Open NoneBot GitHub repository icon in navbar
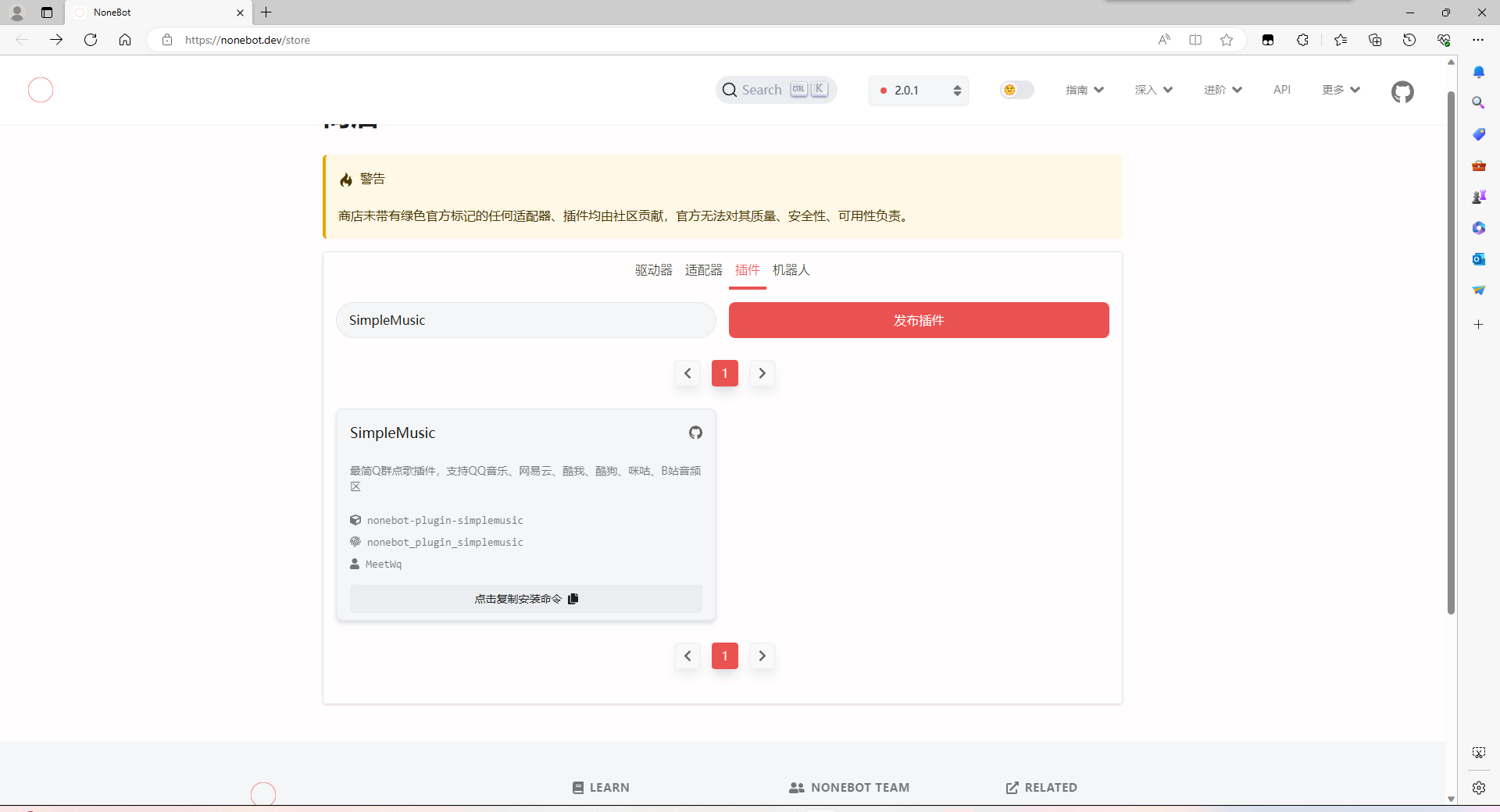 (x=1402, y=91)
